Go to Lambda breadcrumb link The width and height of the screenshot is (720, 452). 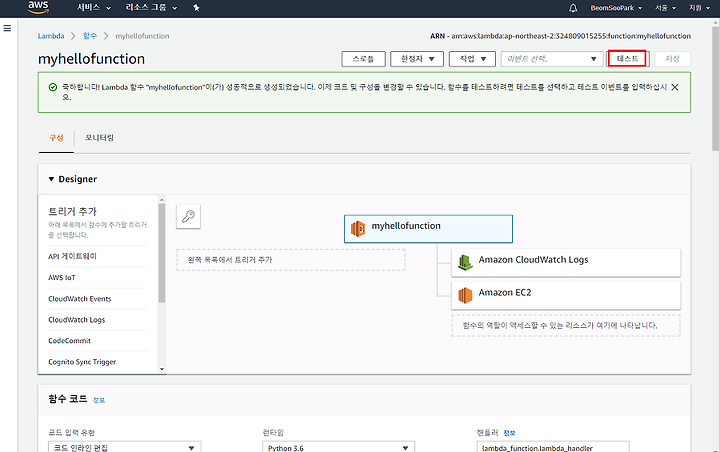51,36
